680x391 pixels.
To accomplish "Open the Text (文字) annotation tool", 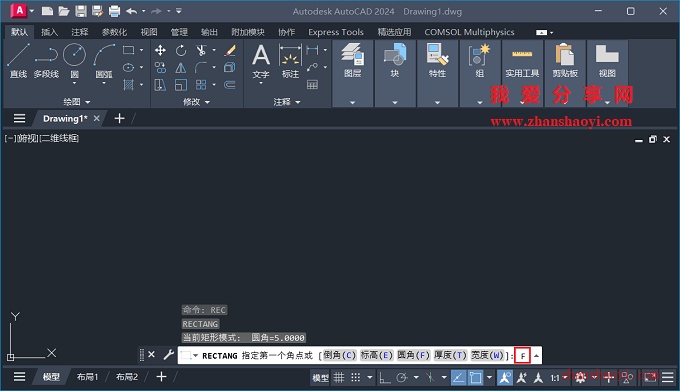I will pos(261,63).
